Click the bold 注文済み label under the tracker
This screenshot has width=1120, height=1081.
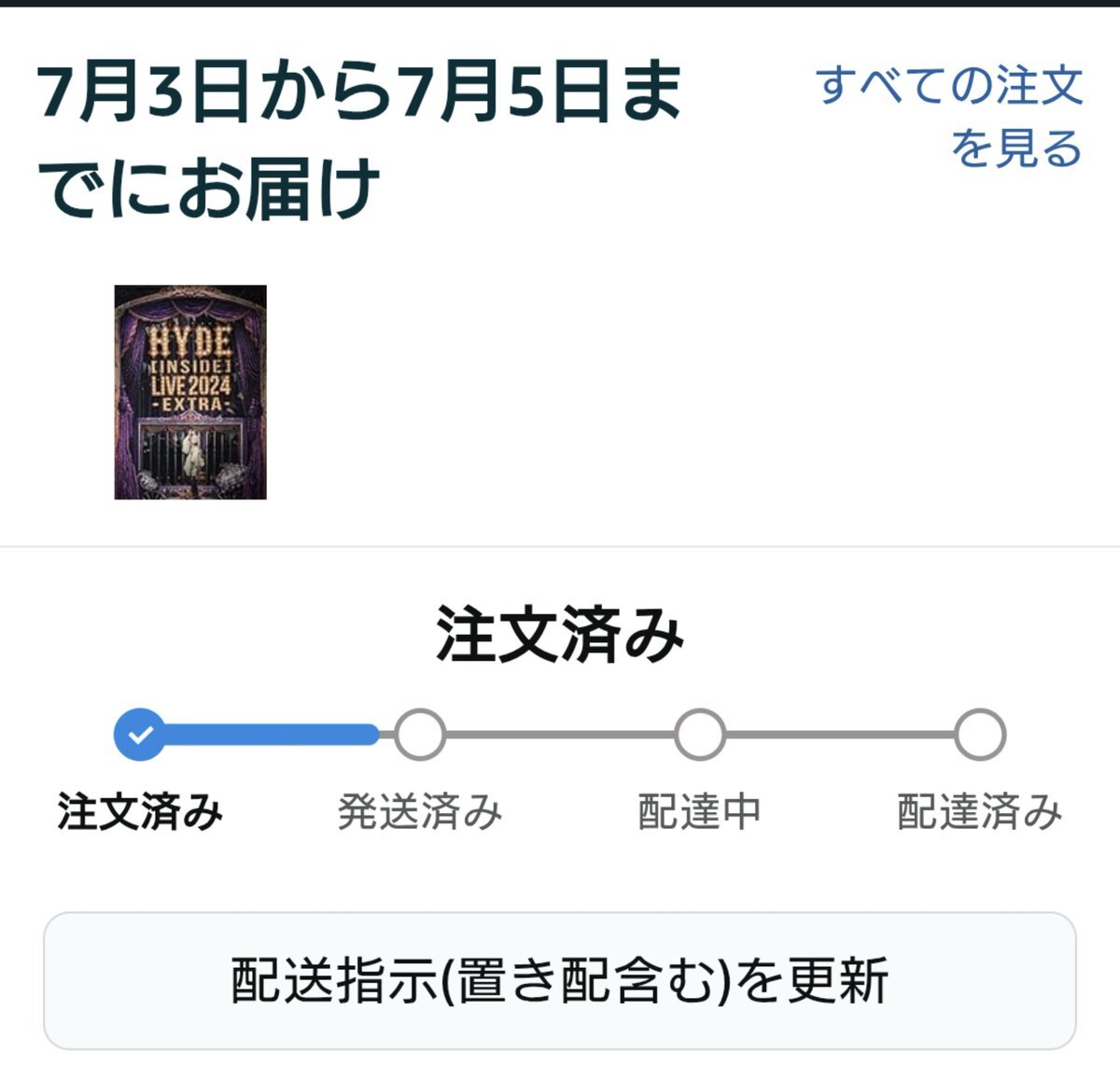point(140,811)
